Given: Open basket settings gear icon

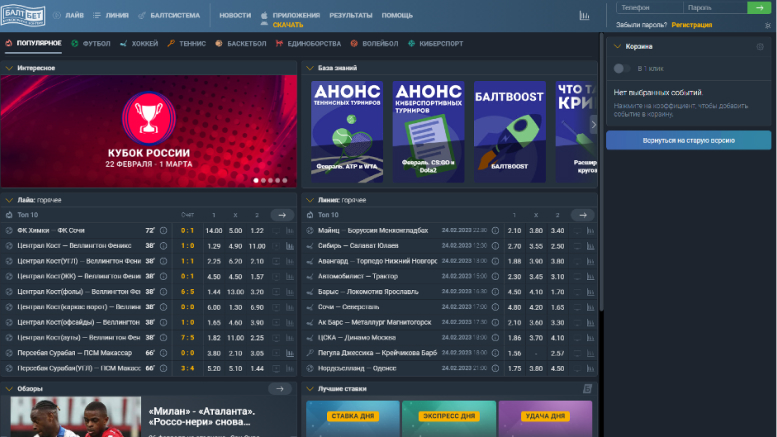Looking at the screenshot, I should tap(760, 47).
